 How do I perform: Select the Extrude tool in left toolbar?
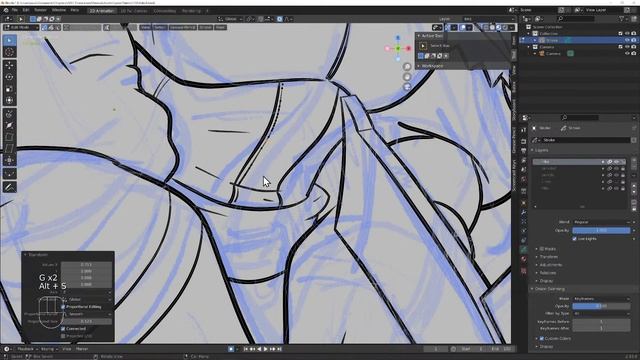(9, 114)
